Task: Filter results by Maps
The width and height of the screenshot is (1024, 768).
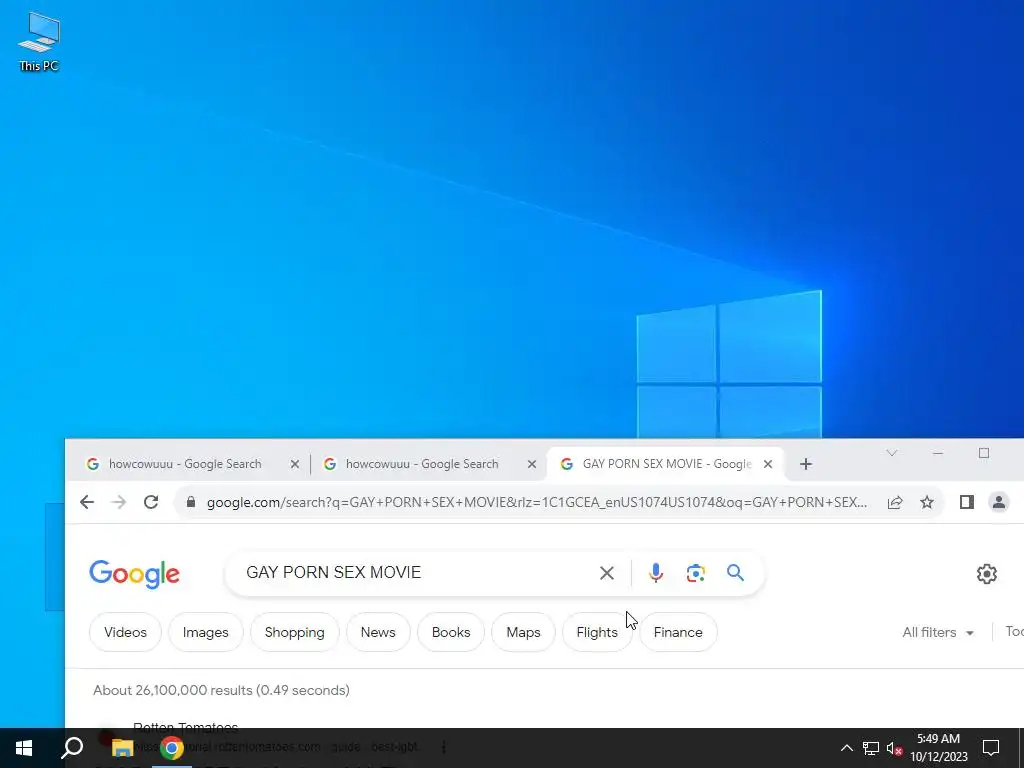Action: [x=523, y=632]
